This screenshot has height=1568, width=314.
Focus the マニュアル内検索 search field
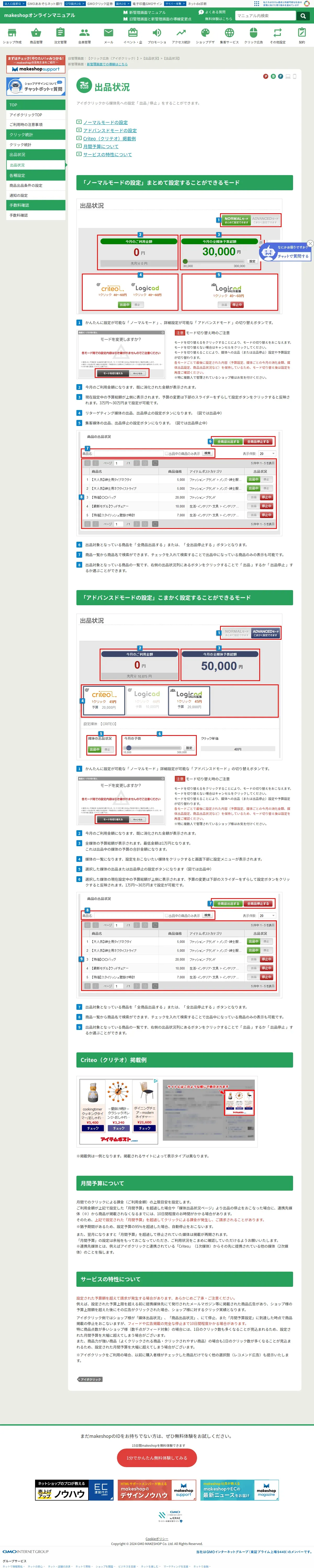[x=266, y=16]
